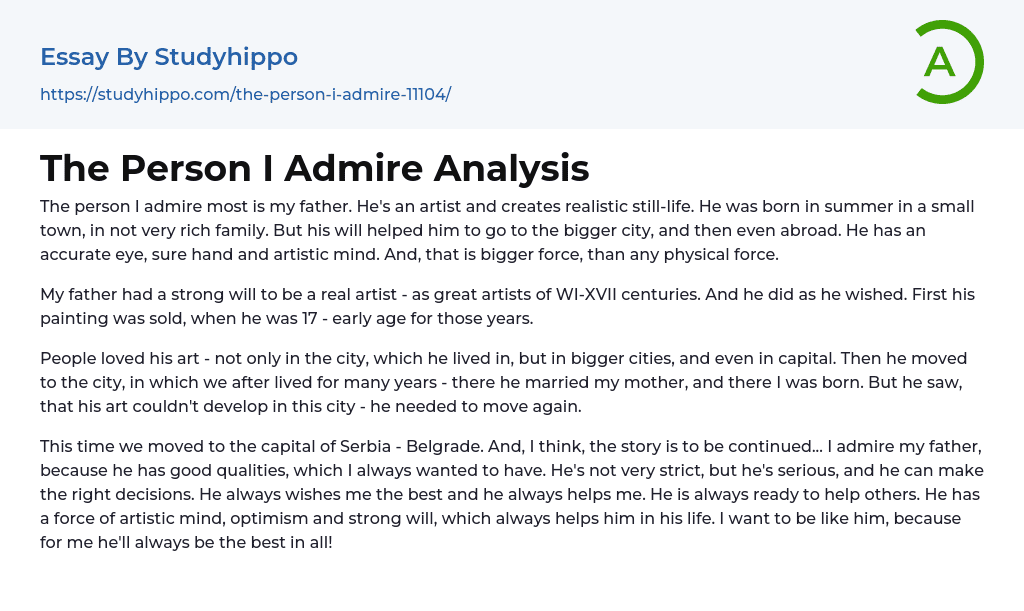Screen dimensions: 1024x611
Task: Click the 'Essay By Studyhippo' header text
Action: tap(169, 57)
